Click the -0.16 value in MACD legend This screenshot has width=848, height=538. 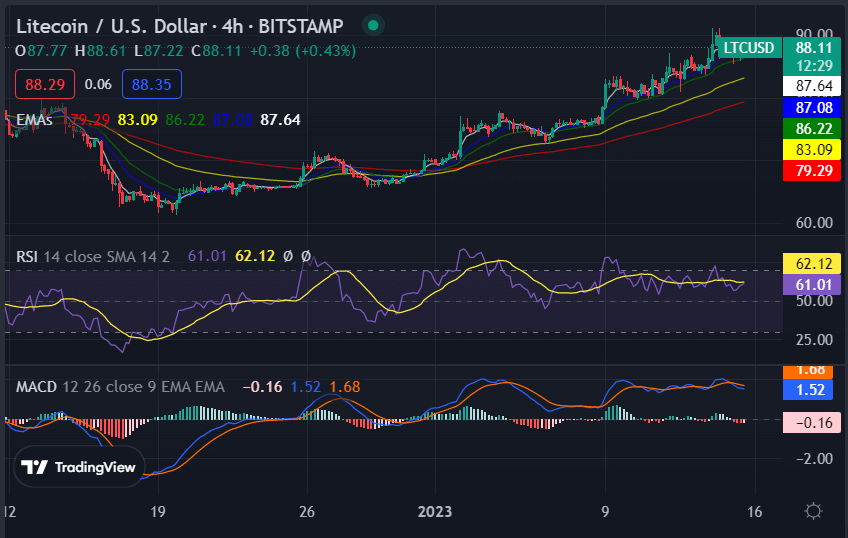(x=262, y=387)
